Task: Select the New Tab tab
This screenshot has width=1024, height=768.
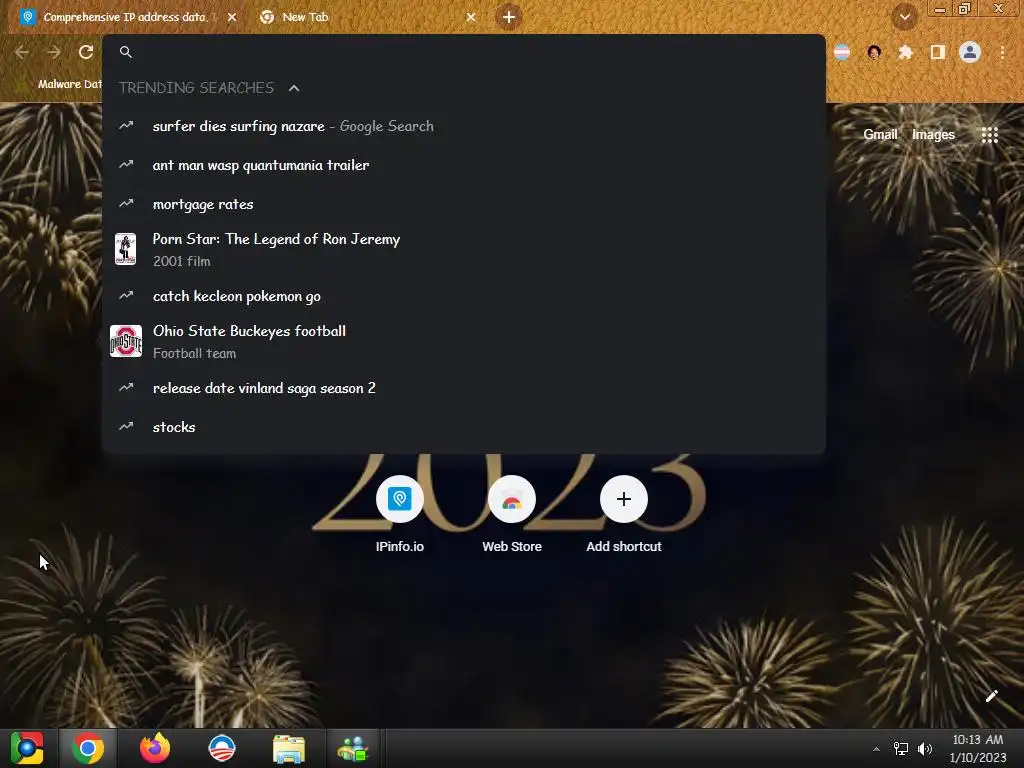Action: (x=366, y=17)
